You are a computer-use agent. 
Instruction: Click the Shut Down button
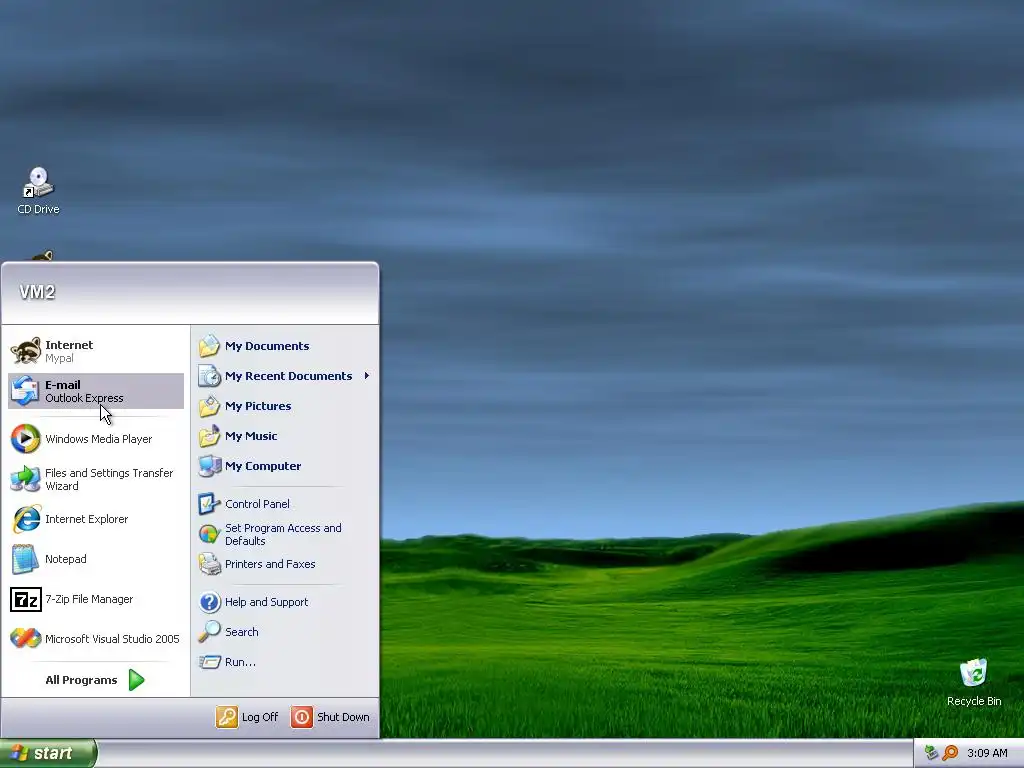330,716
